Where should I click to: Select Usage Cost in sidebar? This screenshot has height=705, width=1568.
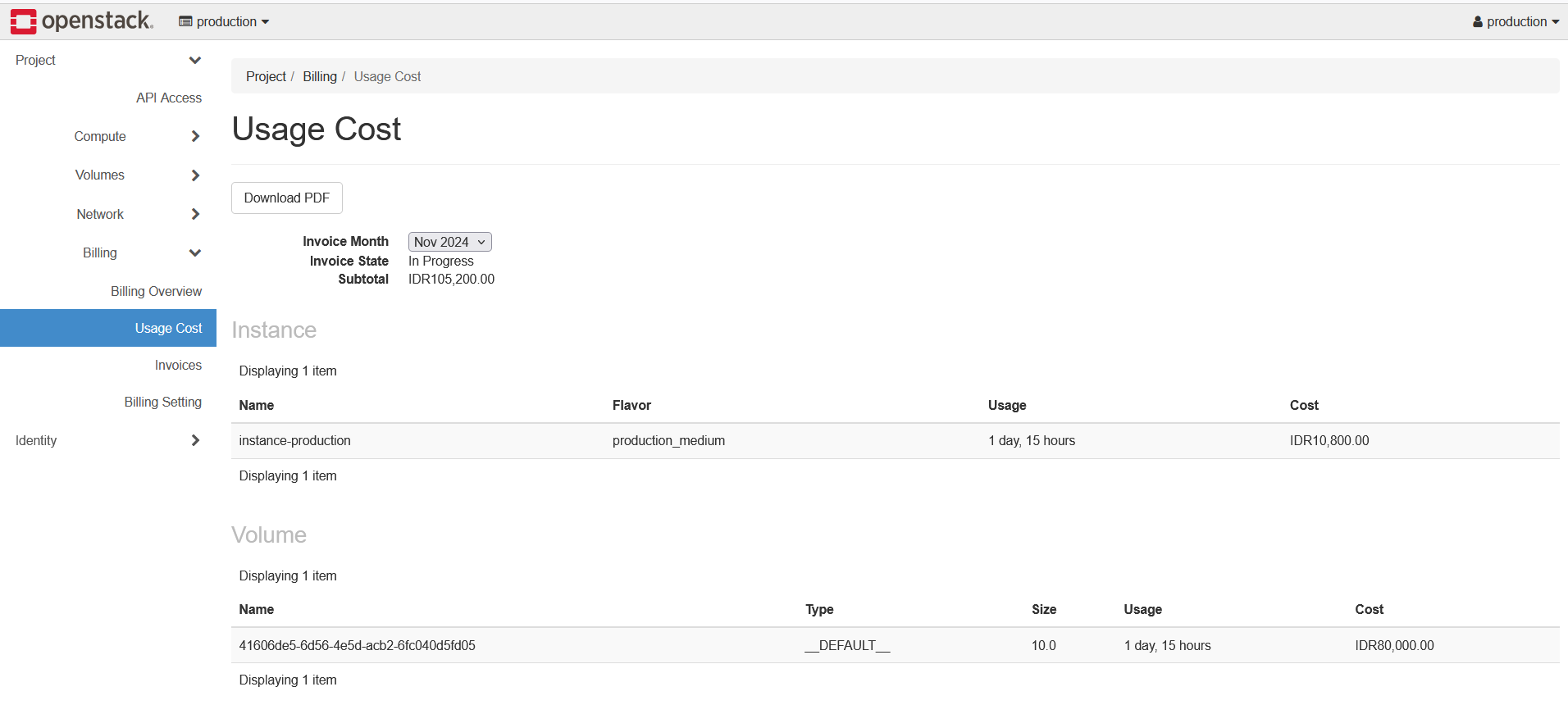pyautogui.click(x=168, y=329)
